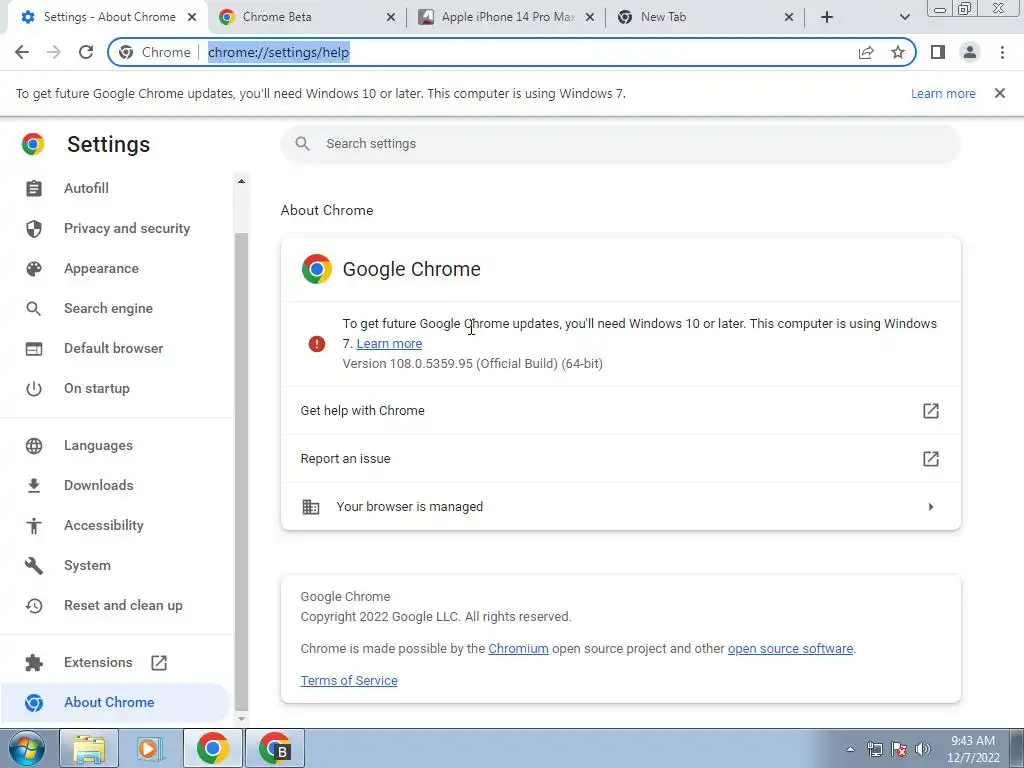The width and height of the screenshot is (1024, 768).
Task: Switch to the New Tab tab
Action: point(705,17)
